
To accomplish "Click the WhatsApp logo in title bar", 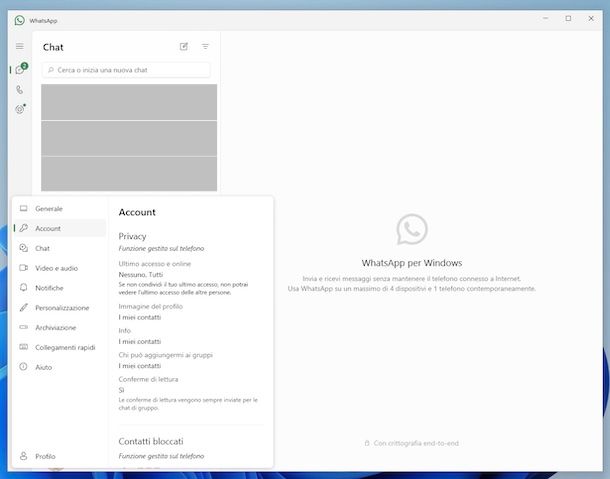I will [19, 20].
